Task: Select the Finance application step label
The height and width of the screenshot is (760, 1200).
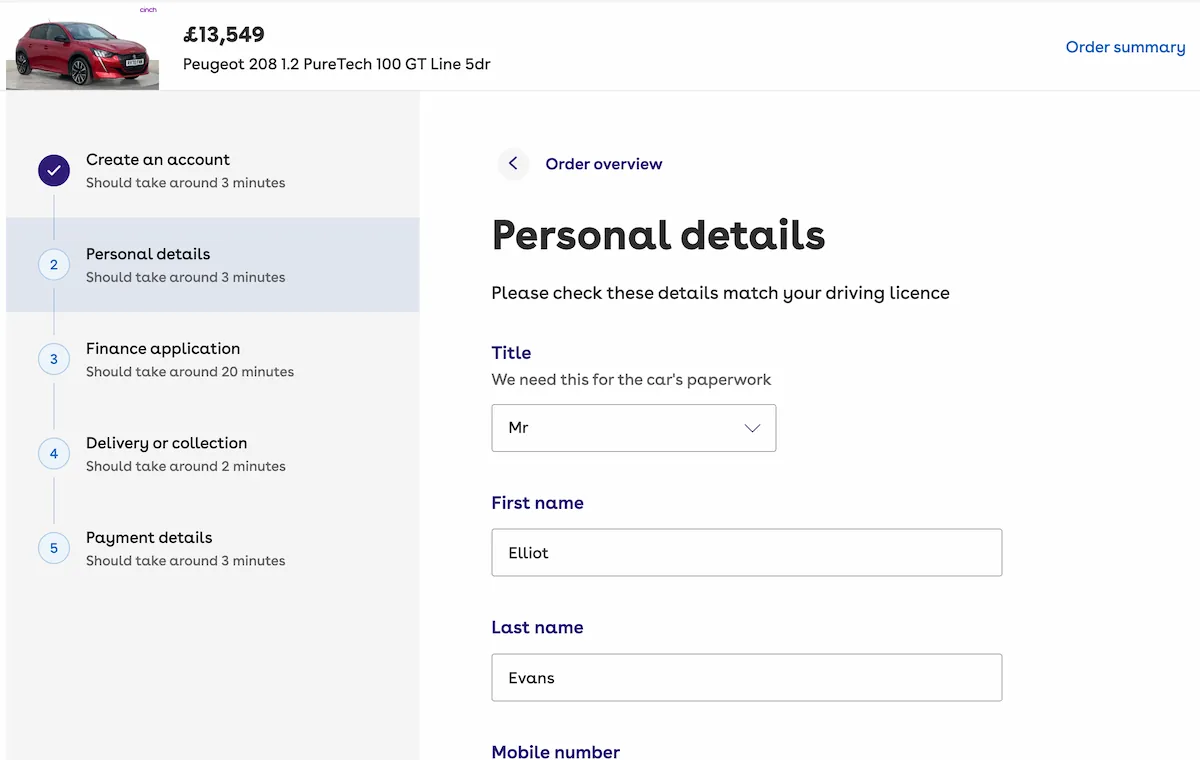Action: [163, 349]
